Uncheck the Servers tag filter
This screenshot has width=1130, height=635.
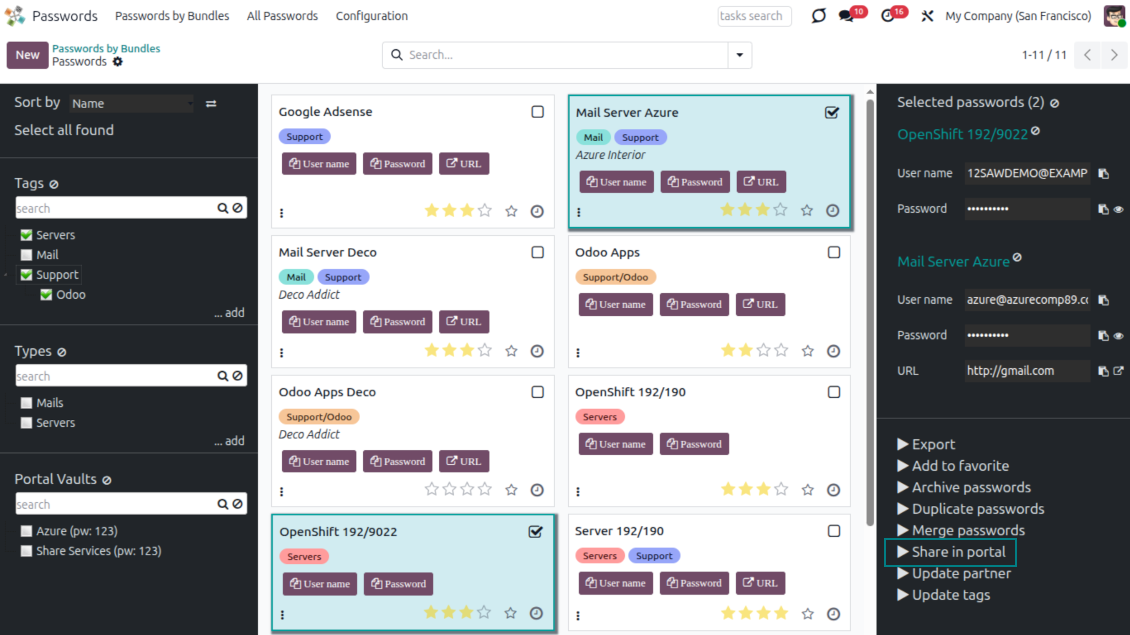pos(27,235)
